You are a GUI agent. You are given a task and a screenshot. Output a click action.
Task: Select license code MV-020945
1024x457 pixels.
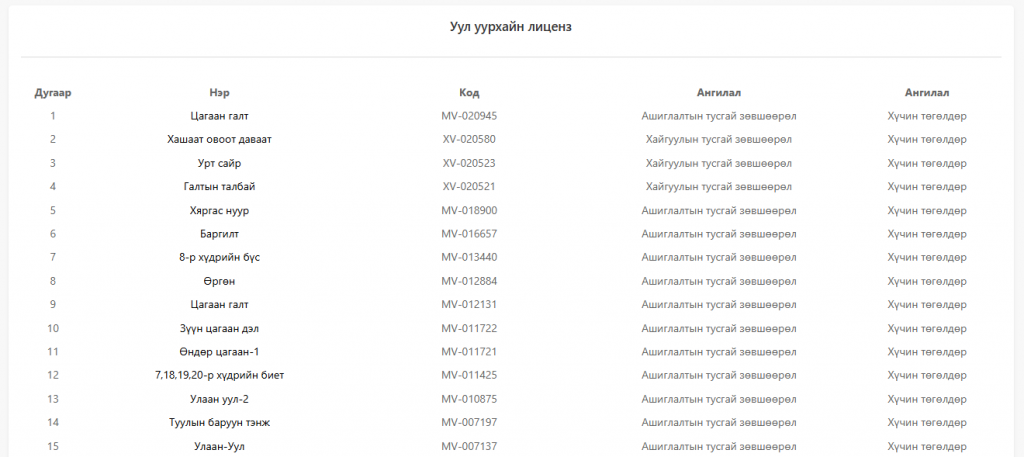[469, 116]
